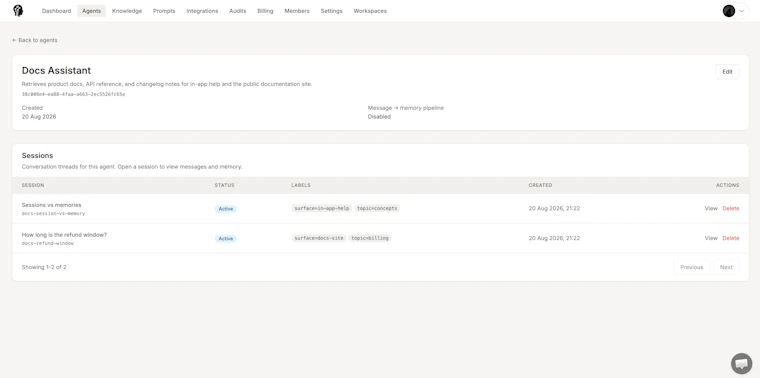Delete the refund window session
The image size is (760, 378).
tap(730, 238)
